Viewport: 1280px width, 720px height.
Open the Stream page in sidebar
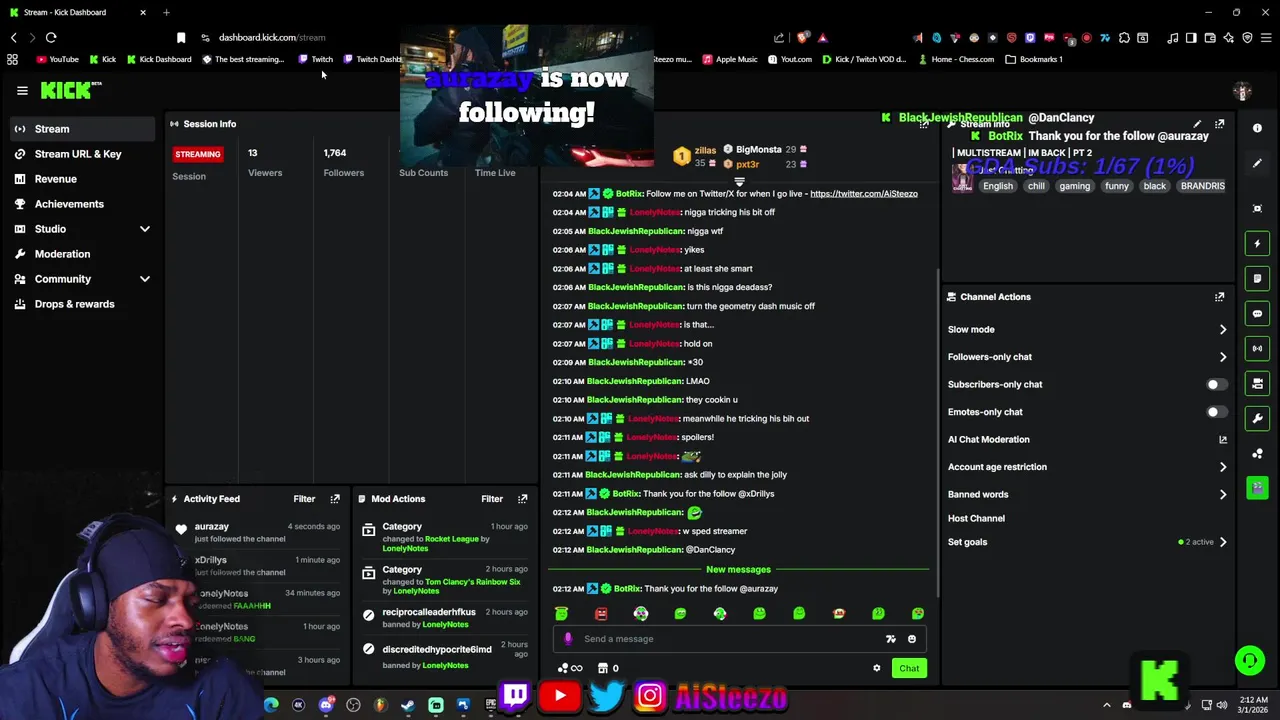(81, 129)
